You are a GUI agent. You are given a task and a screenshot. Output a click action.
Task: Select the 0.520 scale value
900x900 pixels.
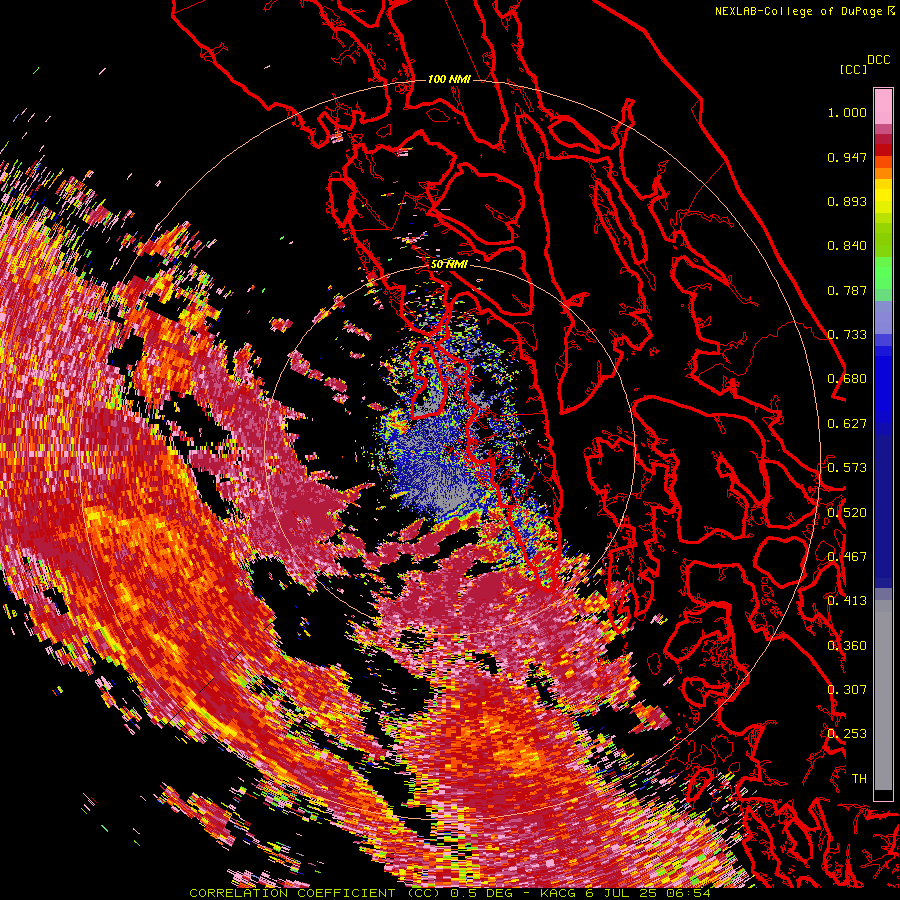pyautogui.click(x=847, y=513)
